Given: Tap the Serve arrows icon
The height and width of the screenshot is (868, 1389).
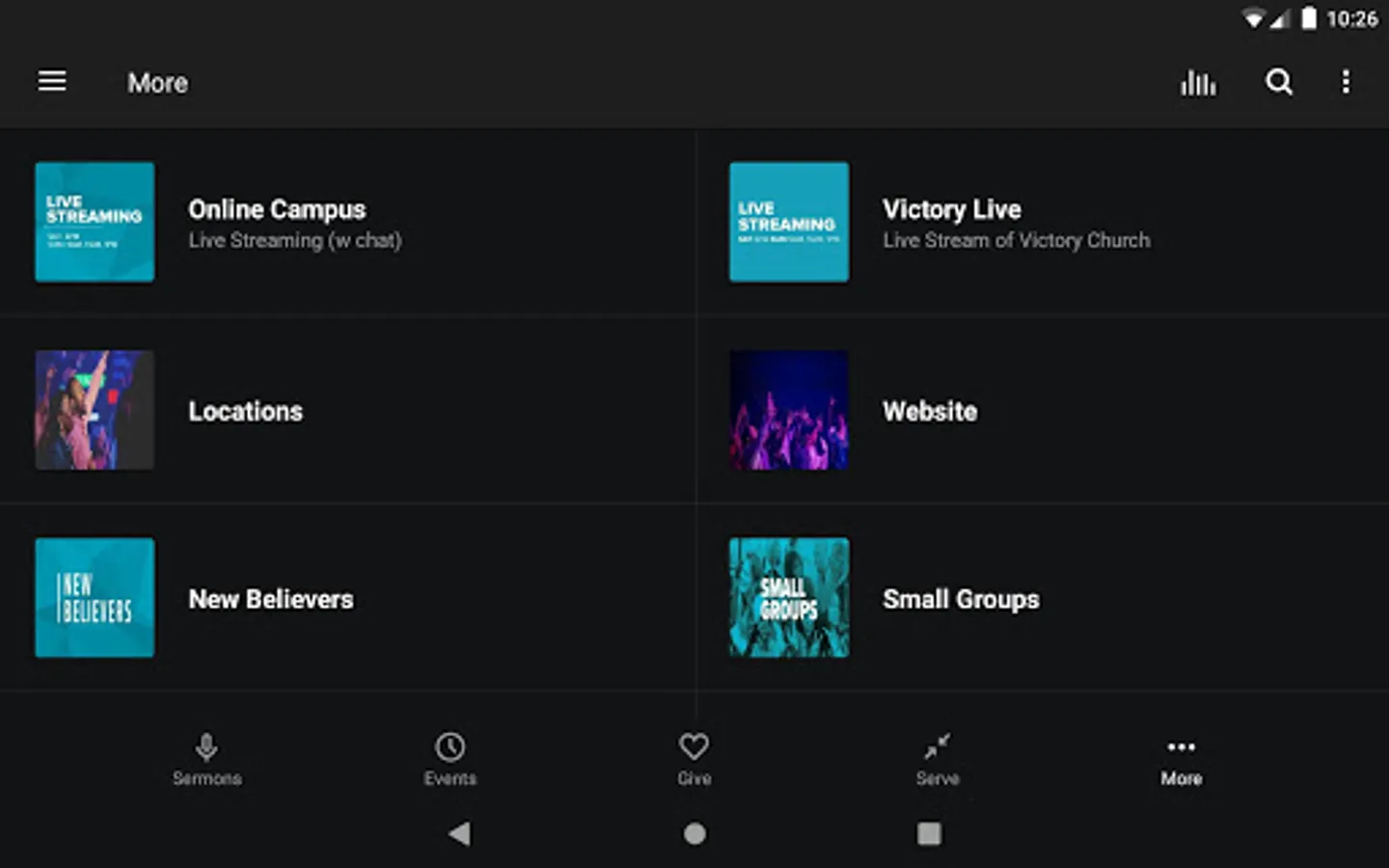Looking at the screenshot, I should click(937, 746).
